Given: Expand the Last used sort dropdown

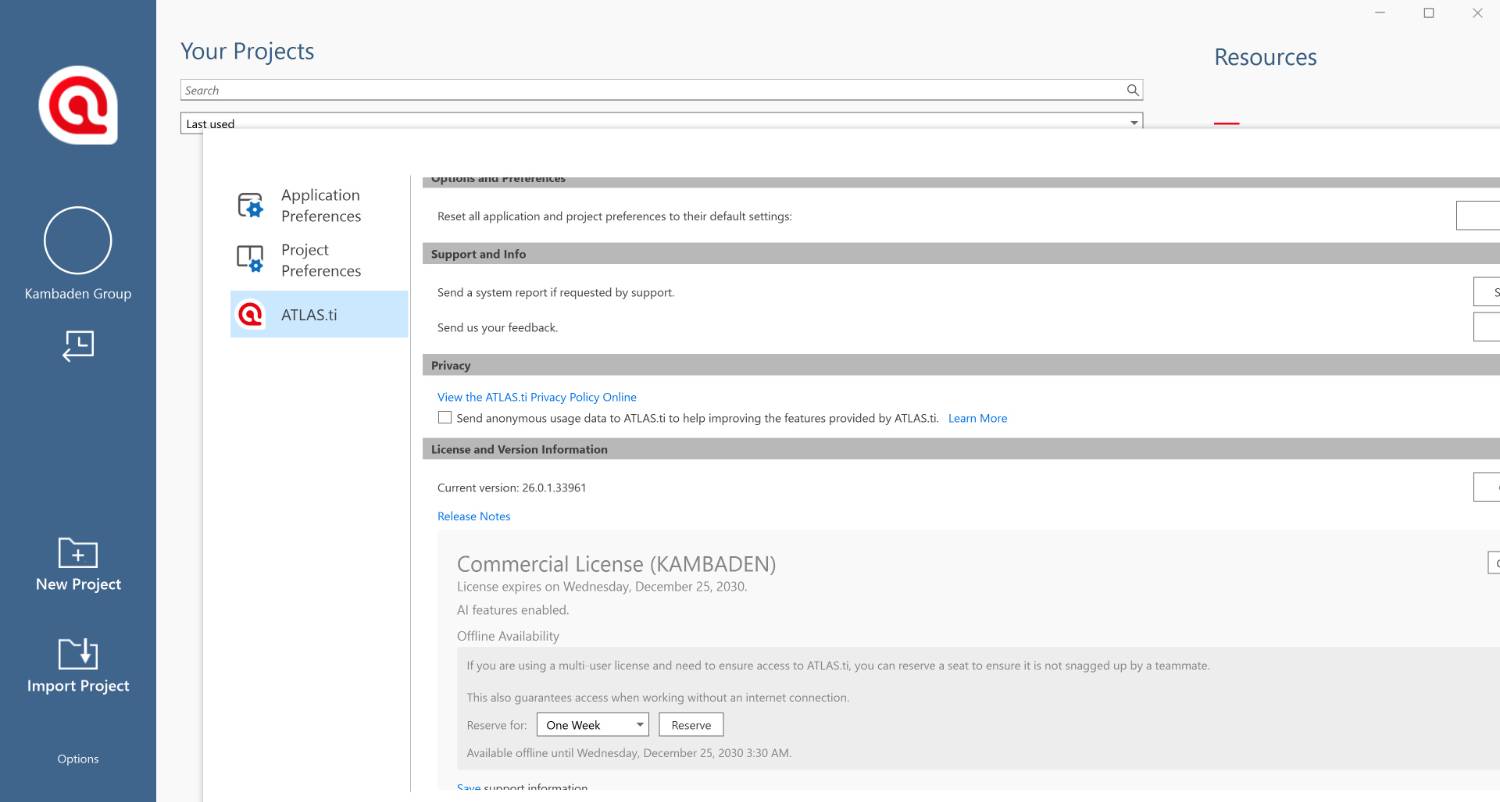Looking at the screenshot, I should coord(661,123).
